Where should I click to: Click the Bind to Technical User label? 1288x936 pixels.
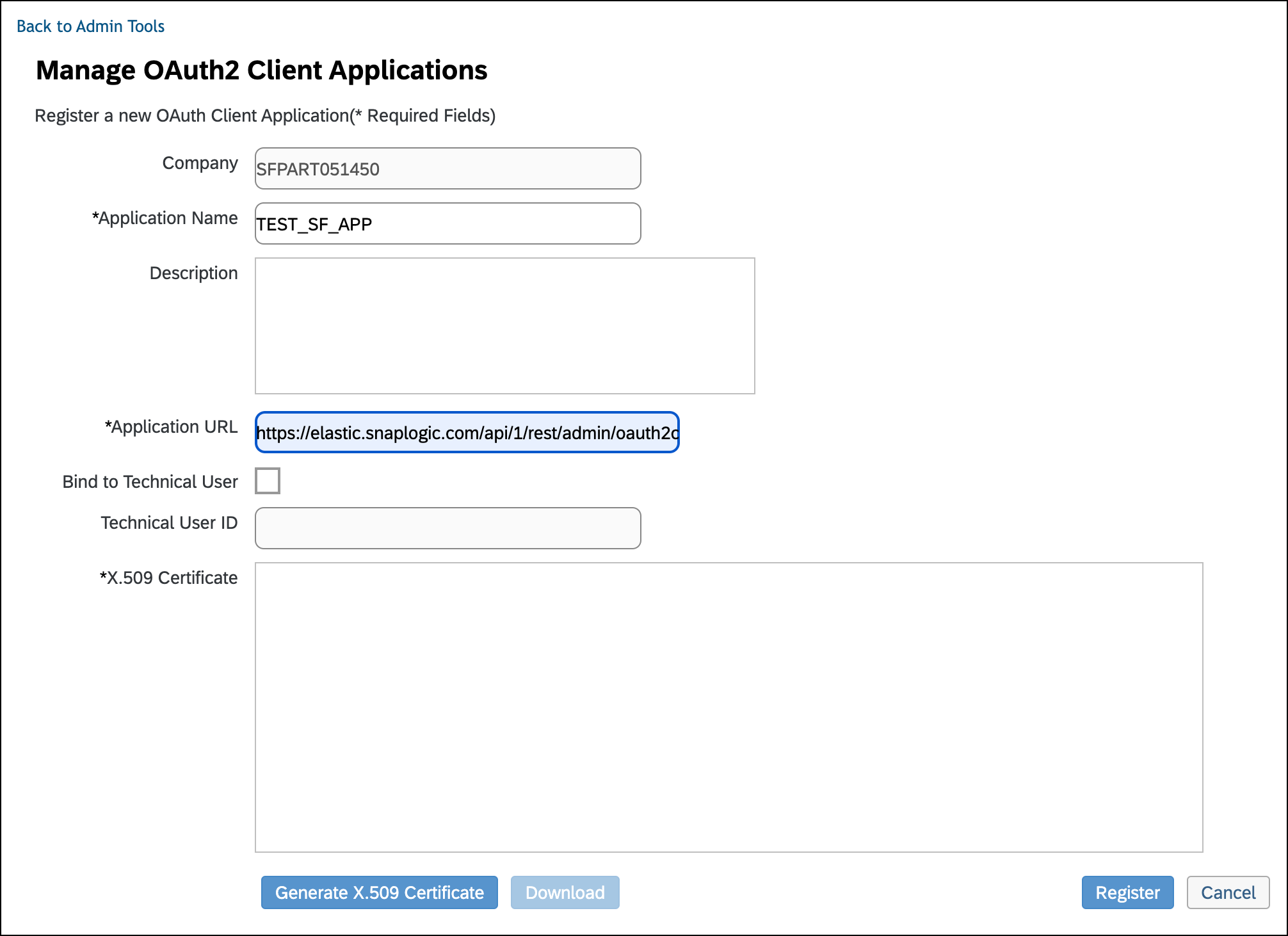coord(150,481)
